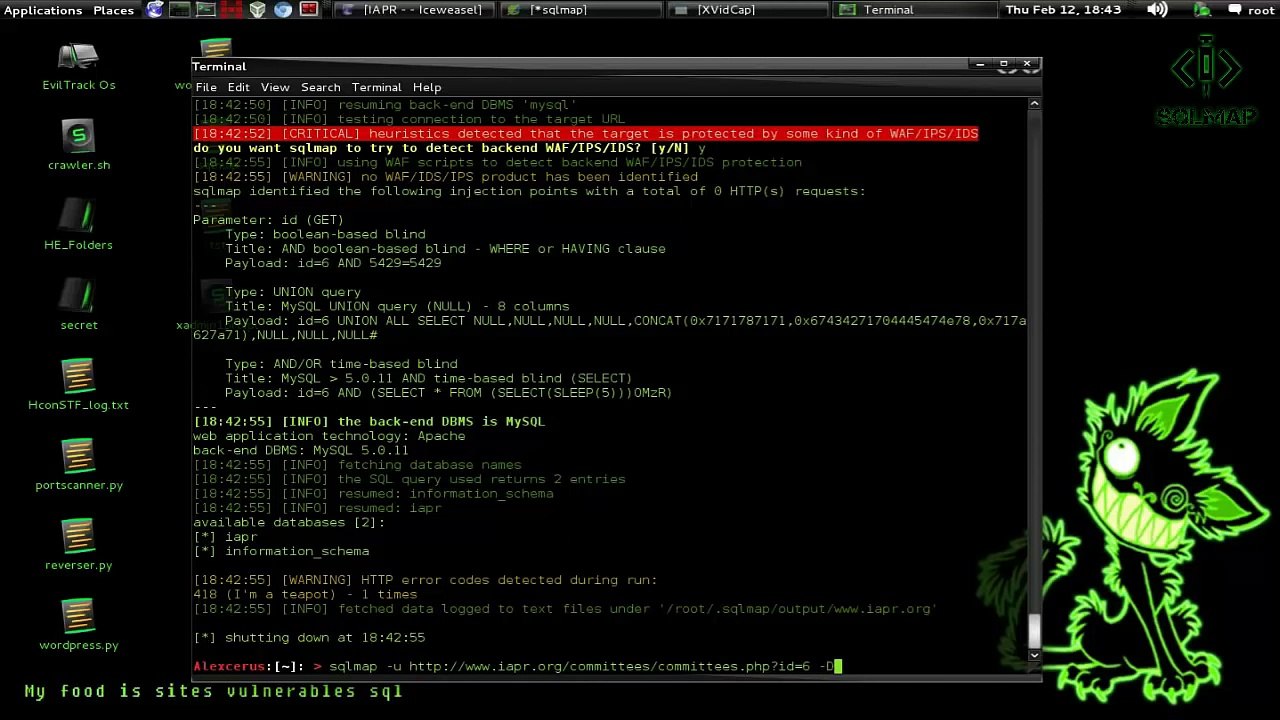Click the red squares launcher after Chromium
Viewport: 1280px width, 720px height.
coord(309,10)
